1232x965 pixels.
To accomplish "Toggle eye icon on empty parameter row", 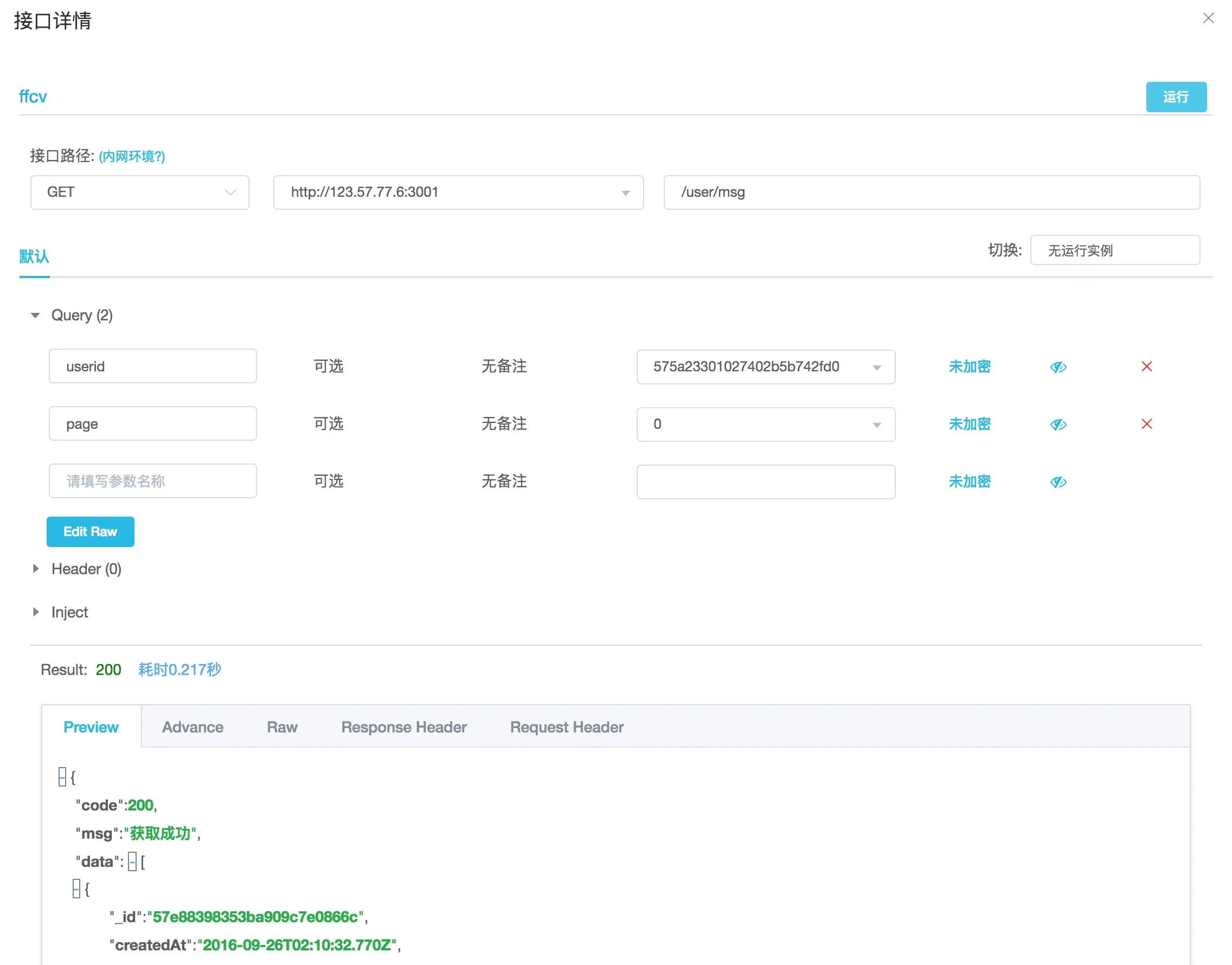I will tap(1058, 482).
